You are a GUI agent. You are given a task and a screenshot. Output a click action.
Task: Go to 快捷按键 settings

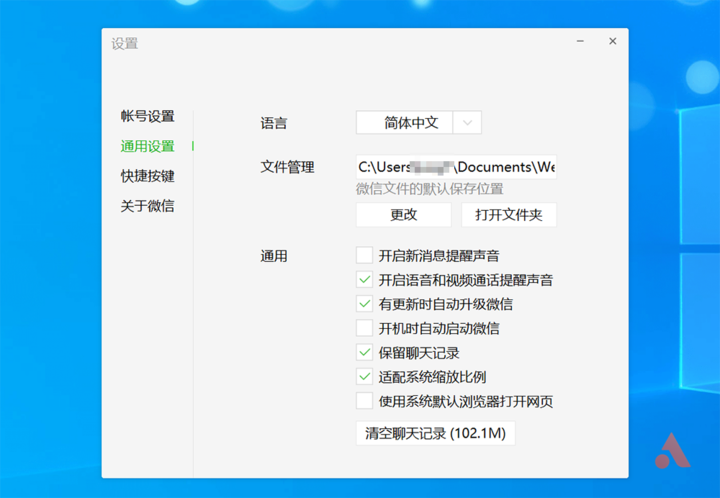point(147,176)
